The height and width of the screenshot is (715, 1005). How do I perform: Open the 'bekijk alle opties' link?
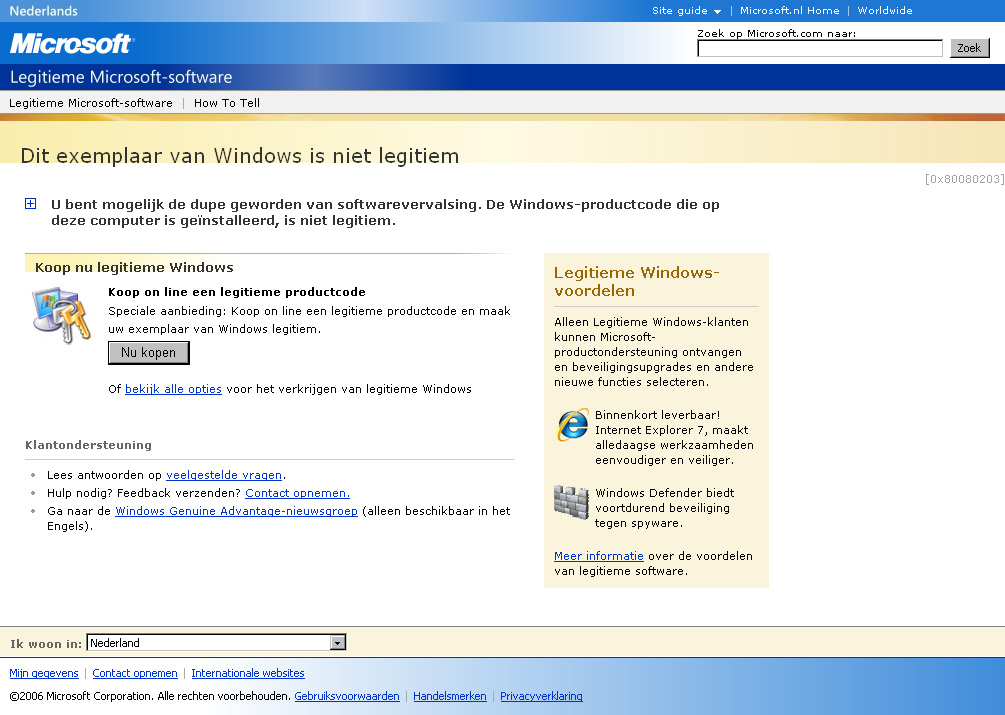[173, 389]
